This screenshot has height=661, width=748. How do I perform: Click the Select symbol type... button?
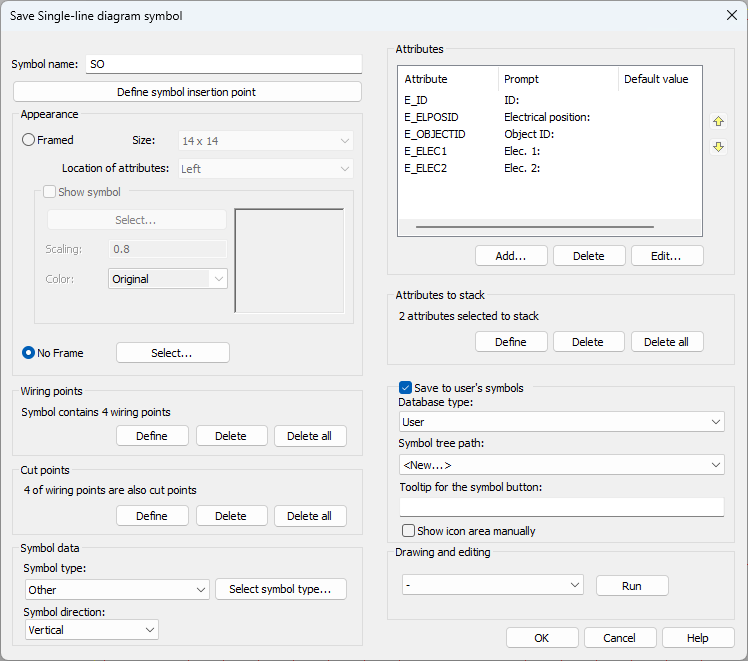280,589
